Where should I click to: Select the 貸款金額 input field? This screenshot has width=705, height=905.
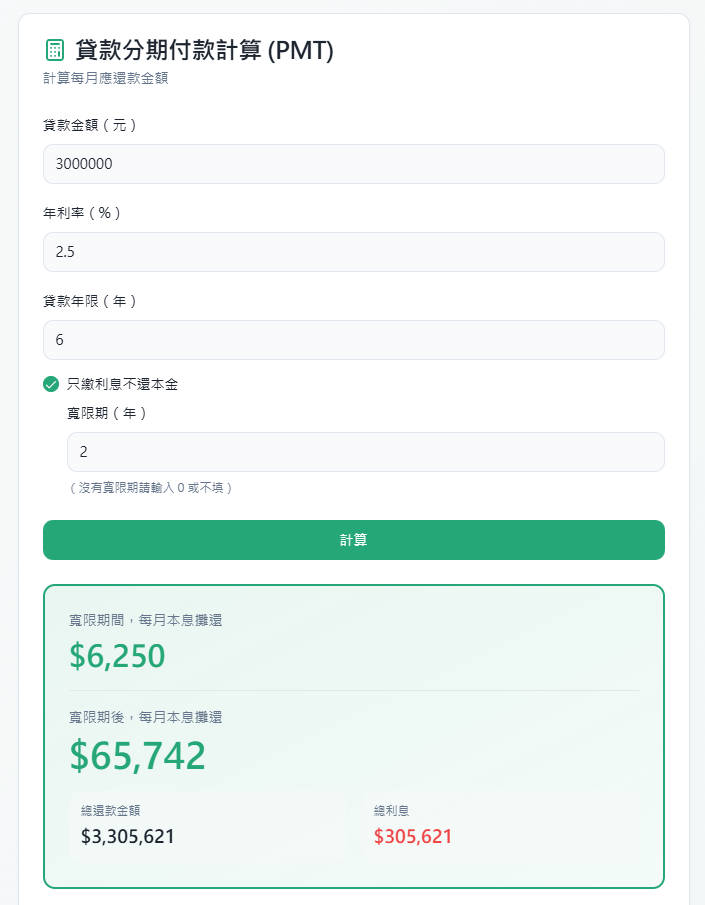click(x=352, y=163)
